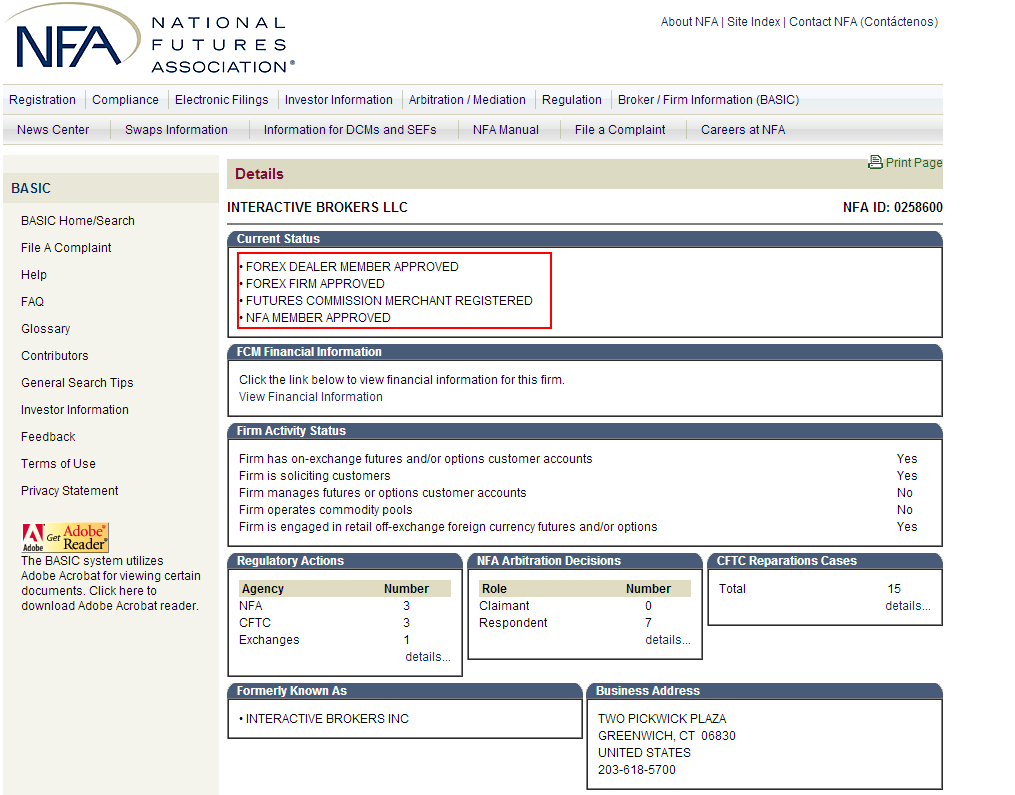Click the Respondent role row
The height and width of the screenshot is (795, 1015).
pyautogui.click(x=585, y=623)
